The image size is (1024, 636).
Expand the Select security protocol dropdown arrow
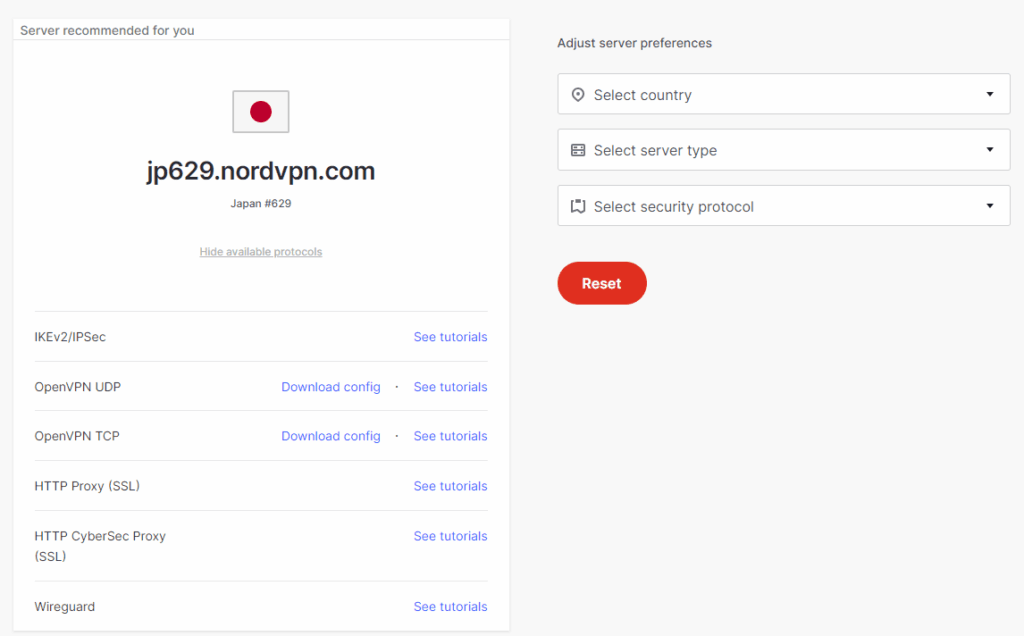[990, 206]
